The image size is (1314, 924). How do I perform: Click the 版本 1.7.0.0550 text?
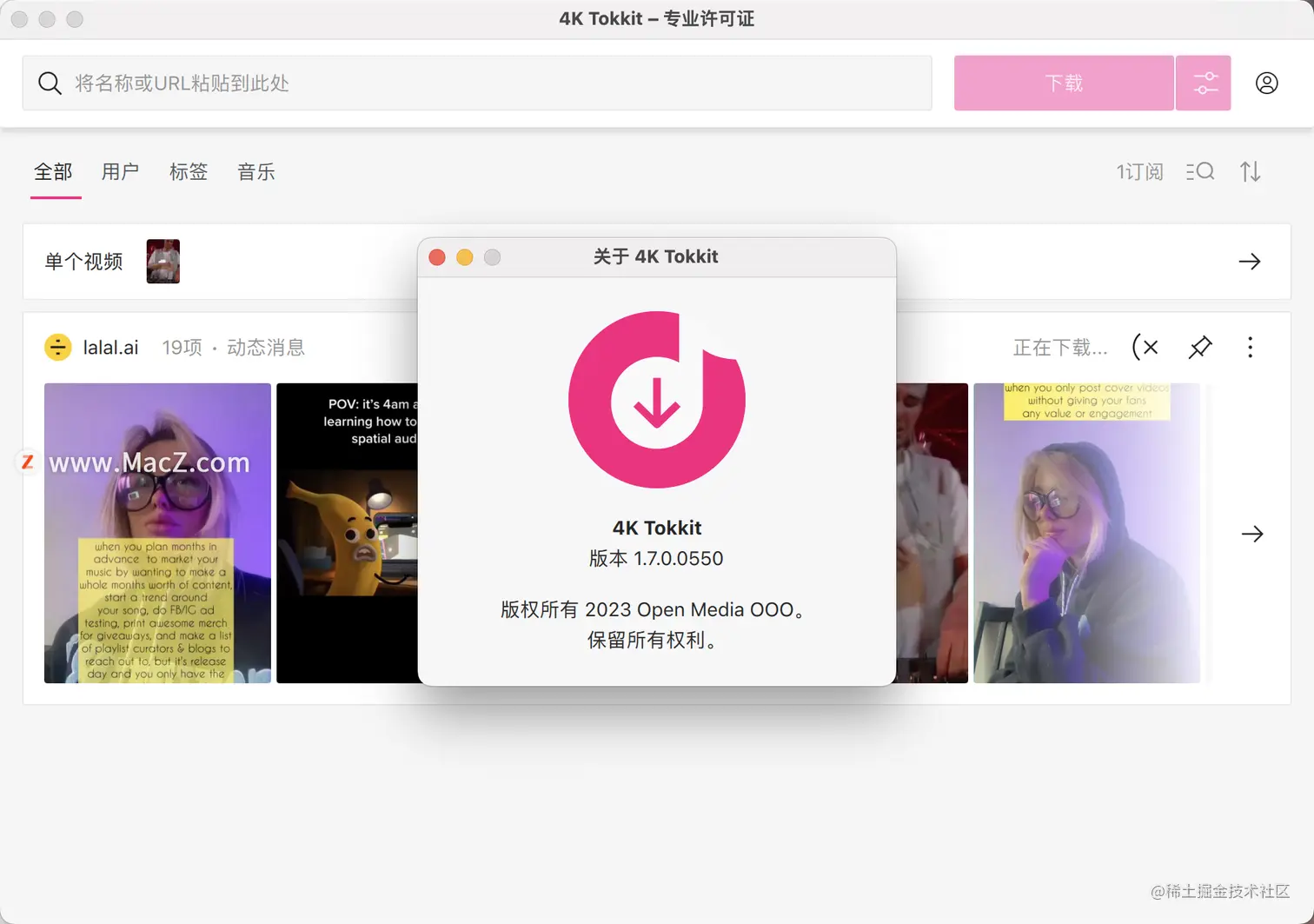click(x=656, y=559)
